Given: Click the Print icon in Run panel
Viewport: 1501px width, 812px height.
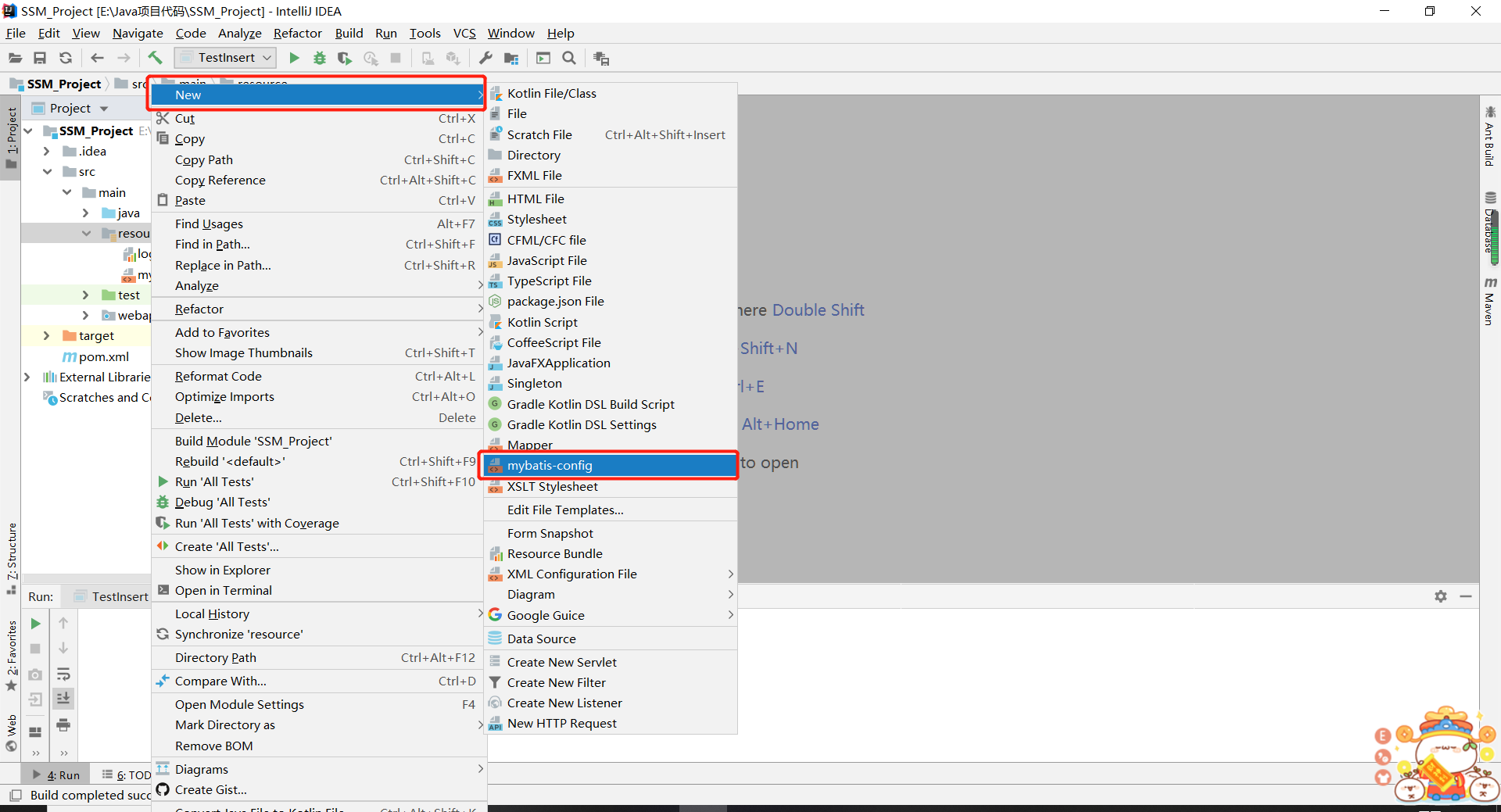Looking at the screenshot, I should pos(64,724).
